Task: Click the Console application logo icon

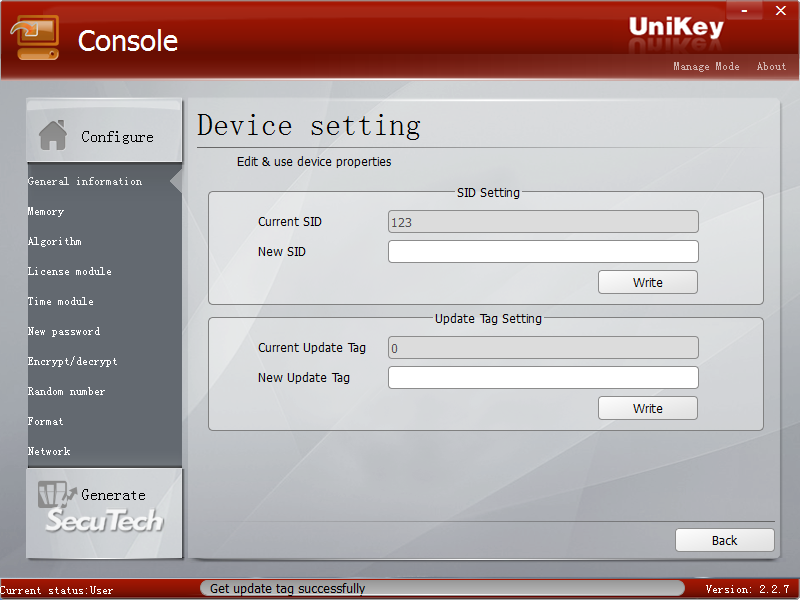Action: point(35,38)
